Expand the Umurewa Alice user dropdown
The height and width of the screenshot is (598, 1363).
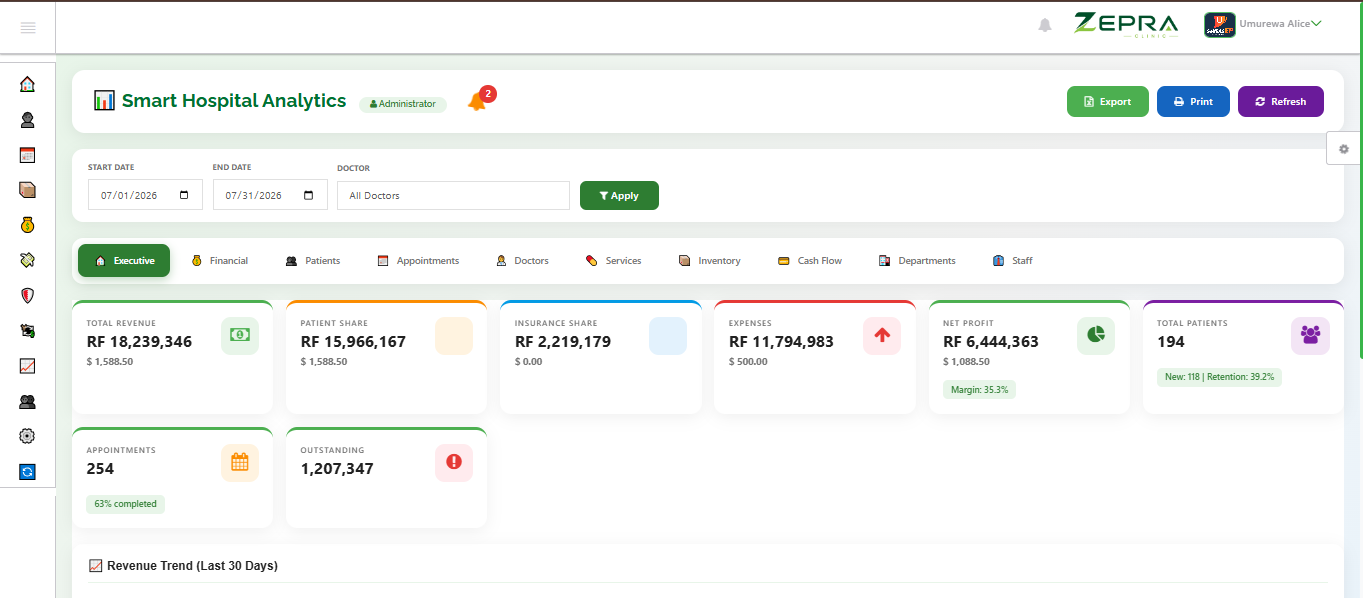(x=1280, y=24)
